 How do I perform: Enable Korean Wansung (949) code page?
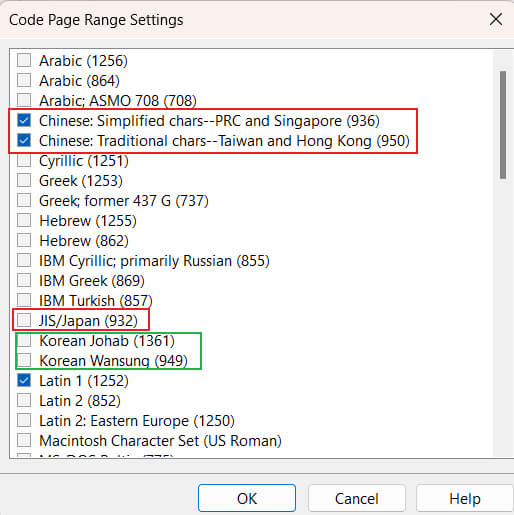coord(24,361)
